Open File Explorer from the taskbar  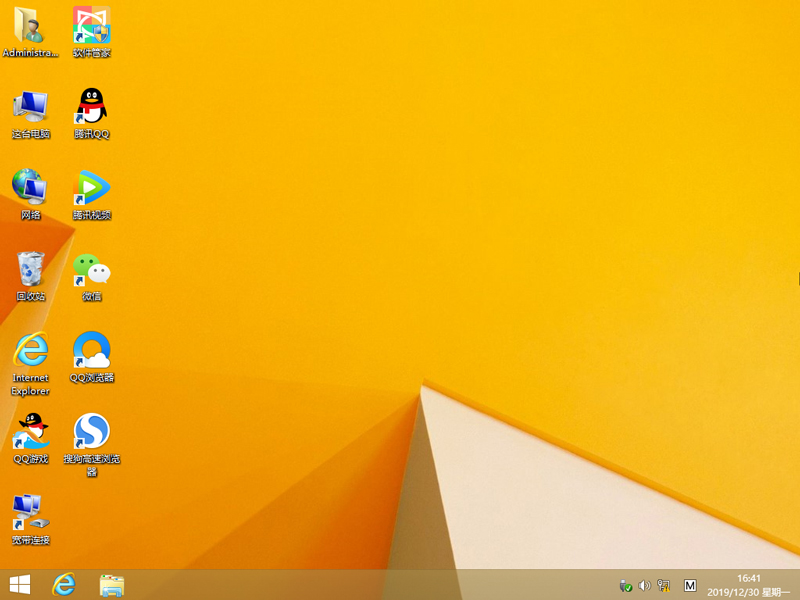point(110,585)
